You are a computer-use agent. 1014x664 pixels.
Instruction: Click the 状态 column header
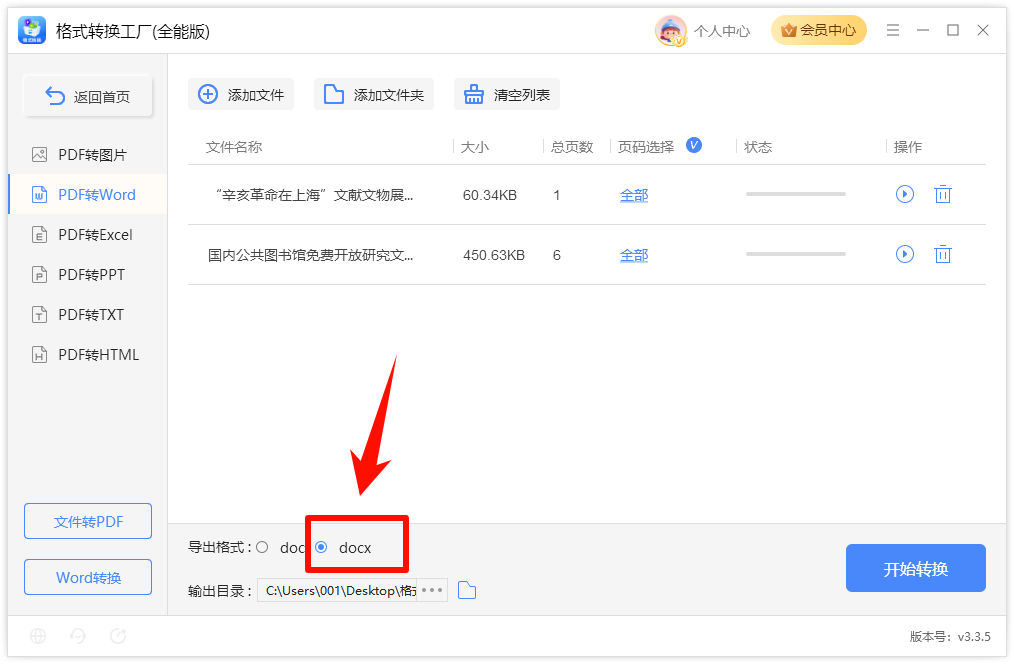click(758, 147)
